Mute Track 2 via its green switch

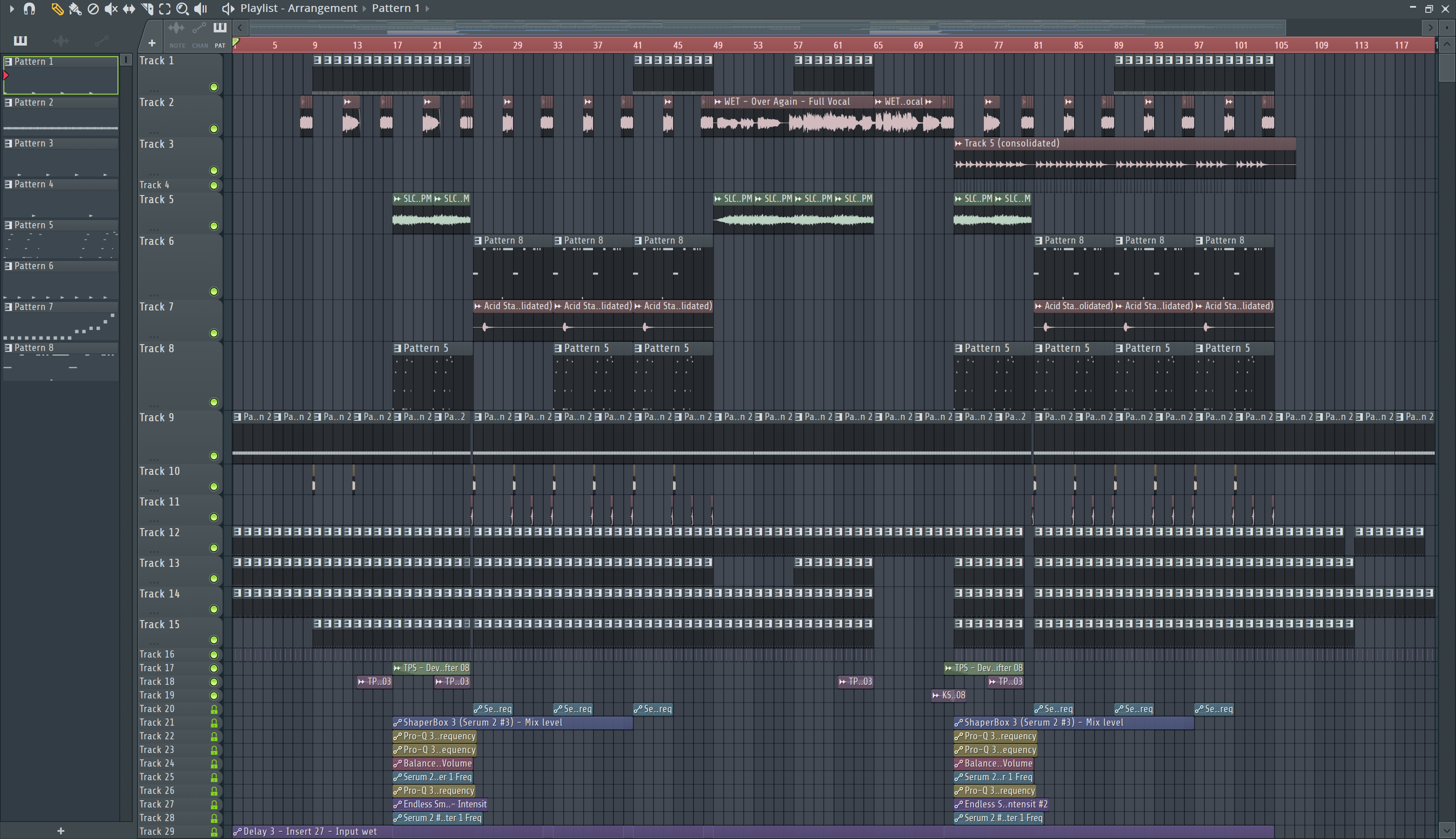214,129
